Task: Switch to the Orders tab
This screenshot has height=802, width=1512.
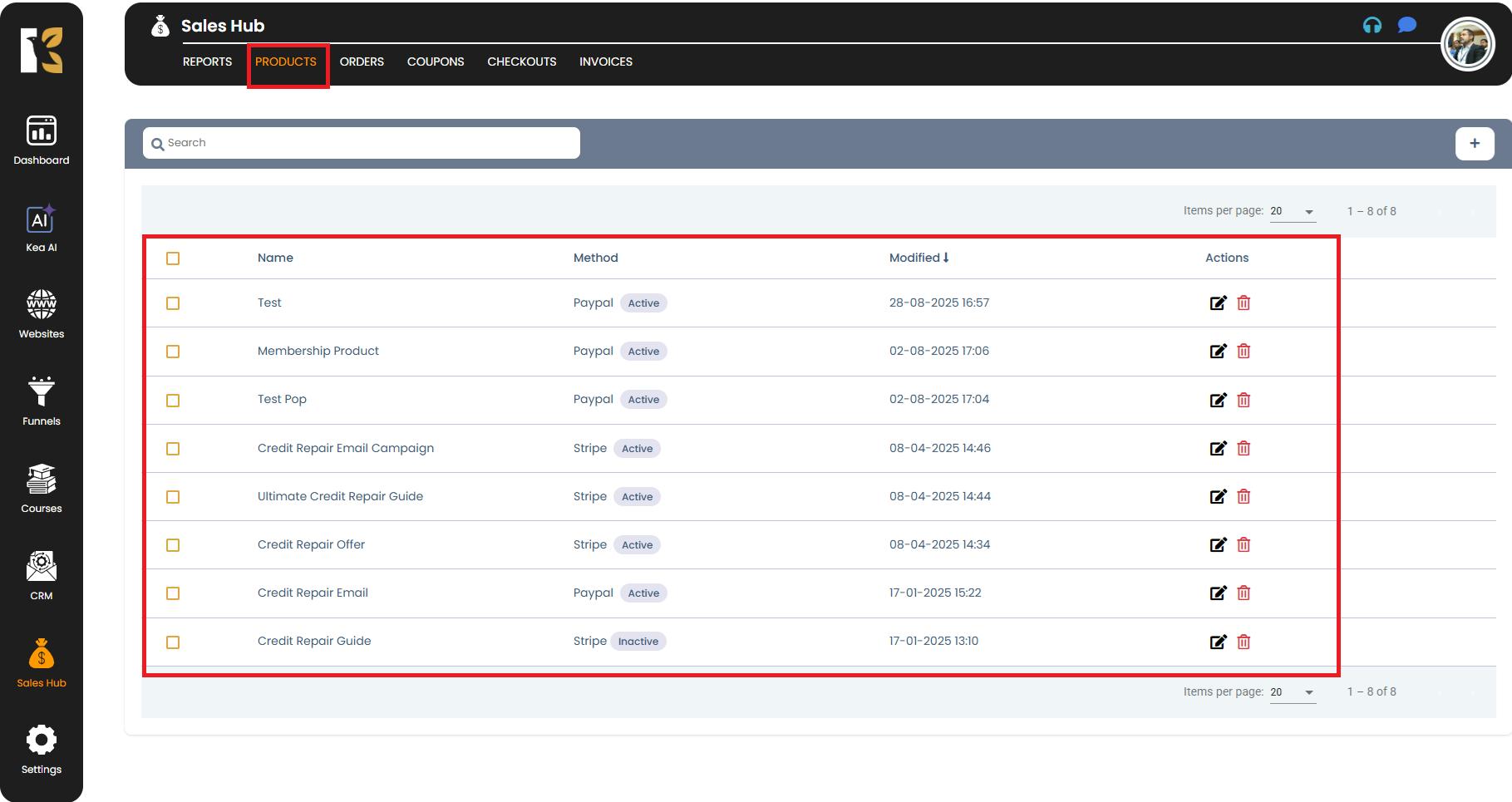Action: [362, 62]
